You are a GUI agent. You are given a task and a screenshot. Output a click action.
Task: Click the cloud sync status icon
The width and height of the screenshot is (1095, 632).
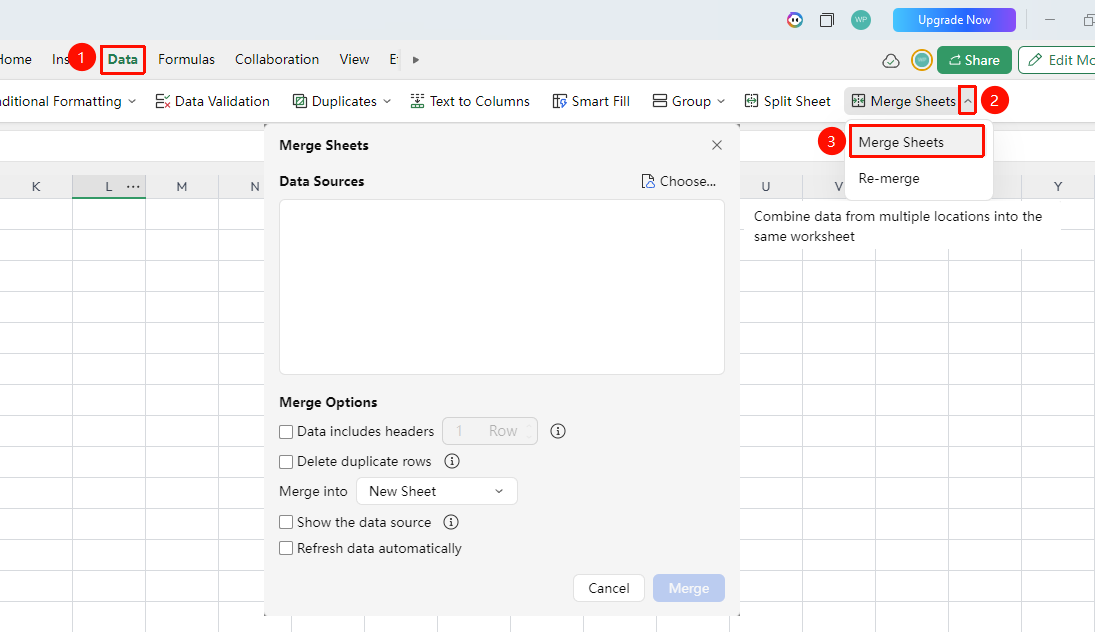click(891, 61)
